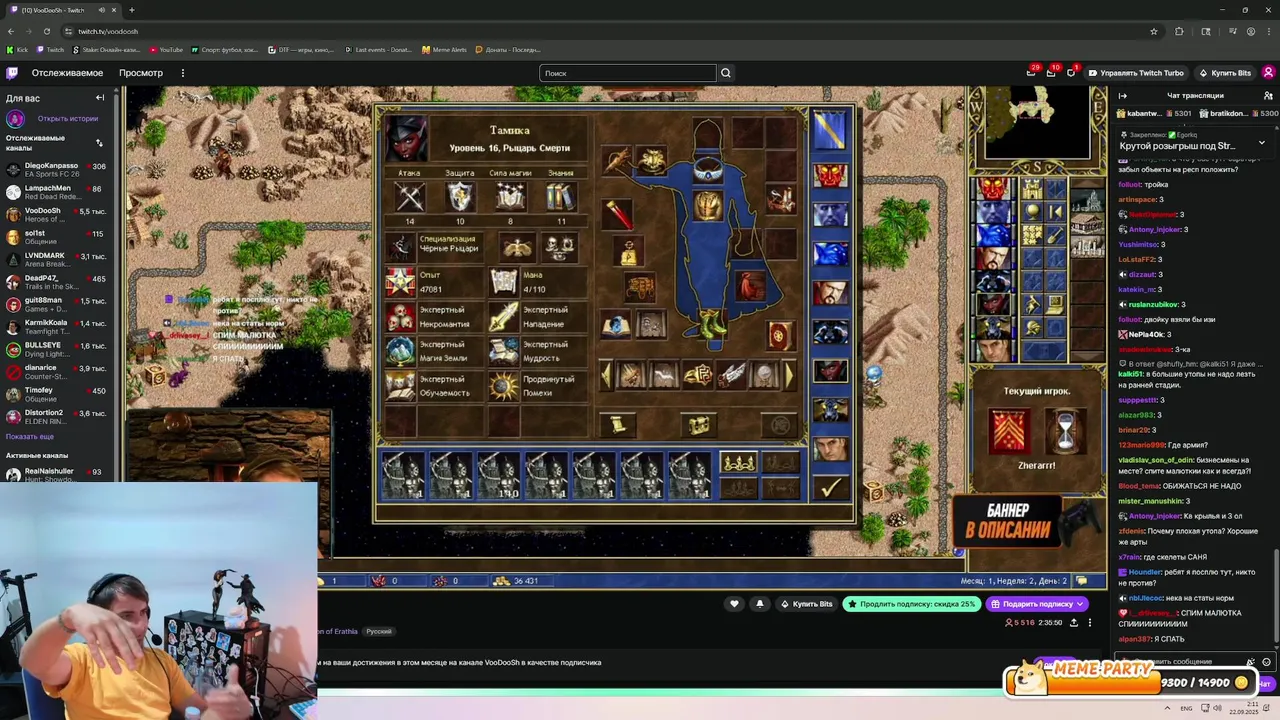The width and height of the screenshot is (1280, 720).
Task: Open Prime loot icon with badge 29
Action: click(x=1031, y=73)
